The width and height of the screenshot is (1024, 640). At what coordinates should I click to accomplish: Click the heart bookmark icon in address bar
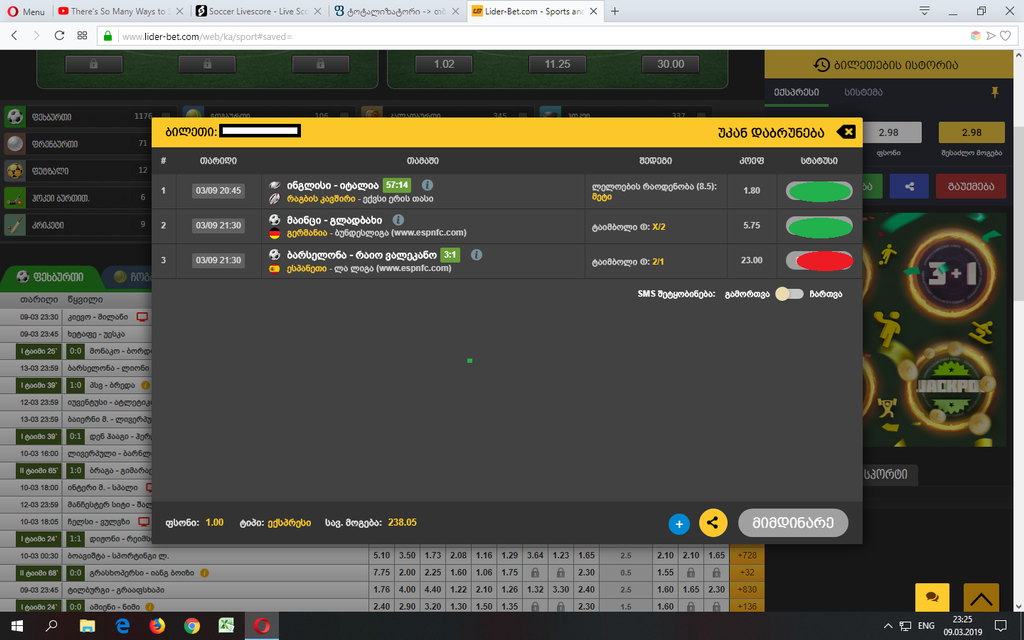pyautogui.click(x=1006, y=36)
